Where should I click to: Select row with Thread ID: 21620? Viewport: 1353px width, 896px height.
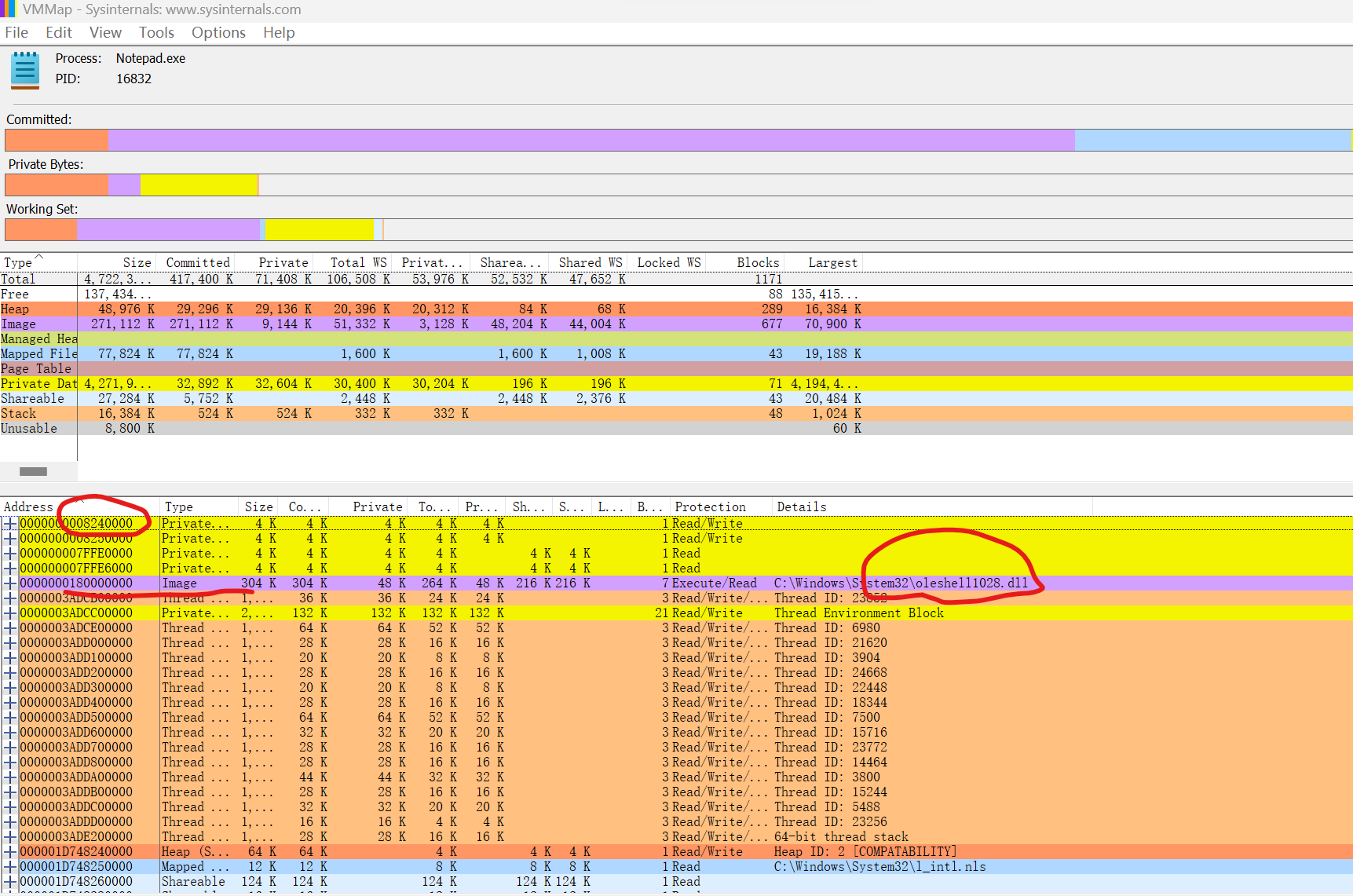(x=676, y=643)
